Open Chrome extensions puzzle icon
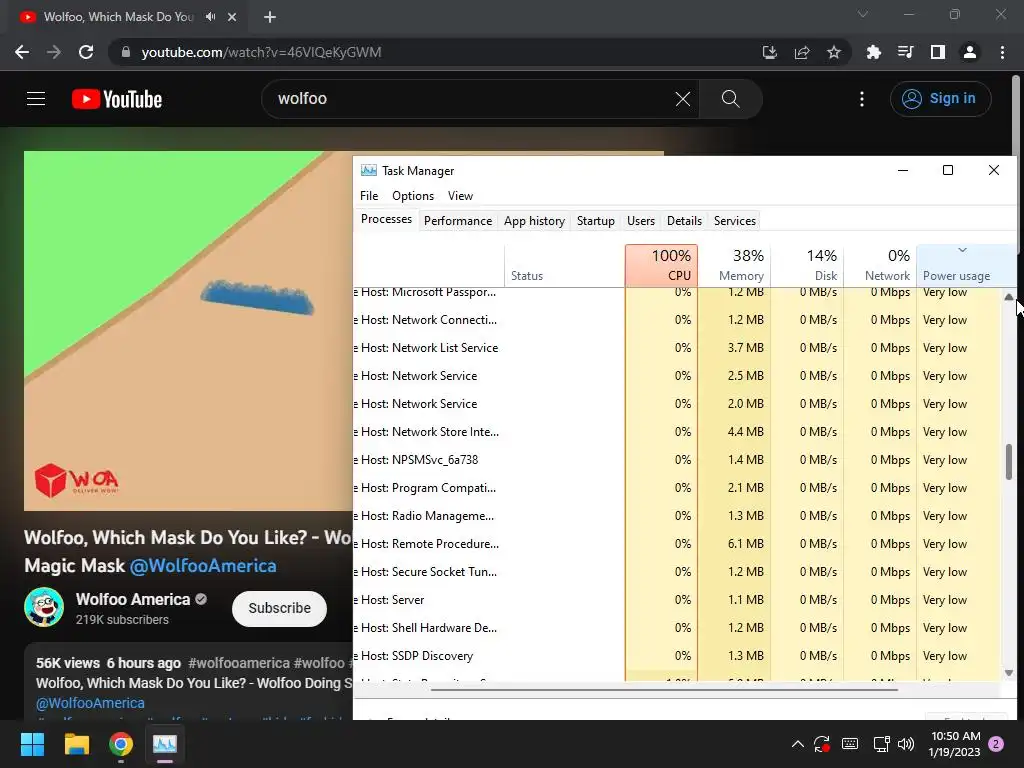The height and width of the screenshot is (768, 1024). coord(873,52)
